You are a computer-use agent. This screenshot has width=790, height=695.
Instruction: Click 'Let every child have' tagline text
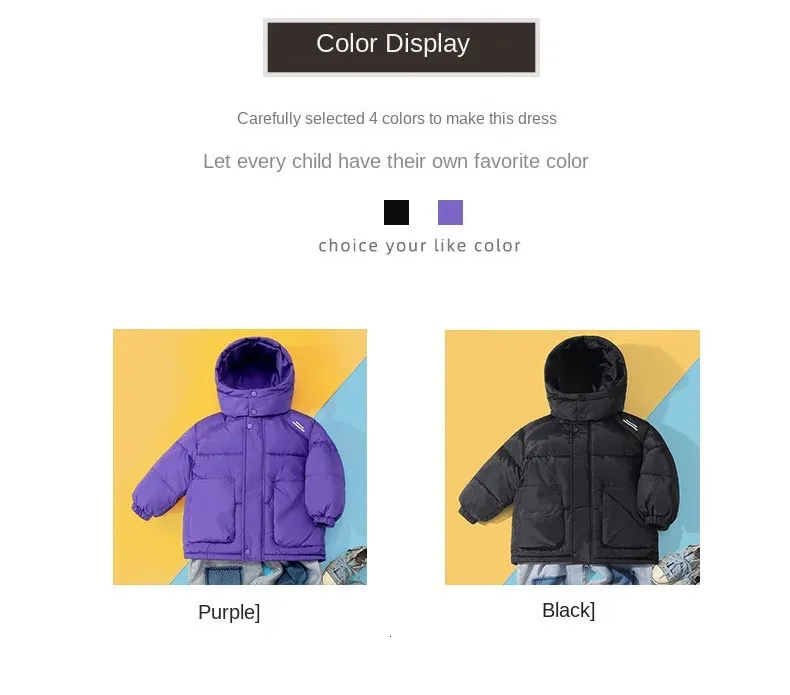click(396, 161)
